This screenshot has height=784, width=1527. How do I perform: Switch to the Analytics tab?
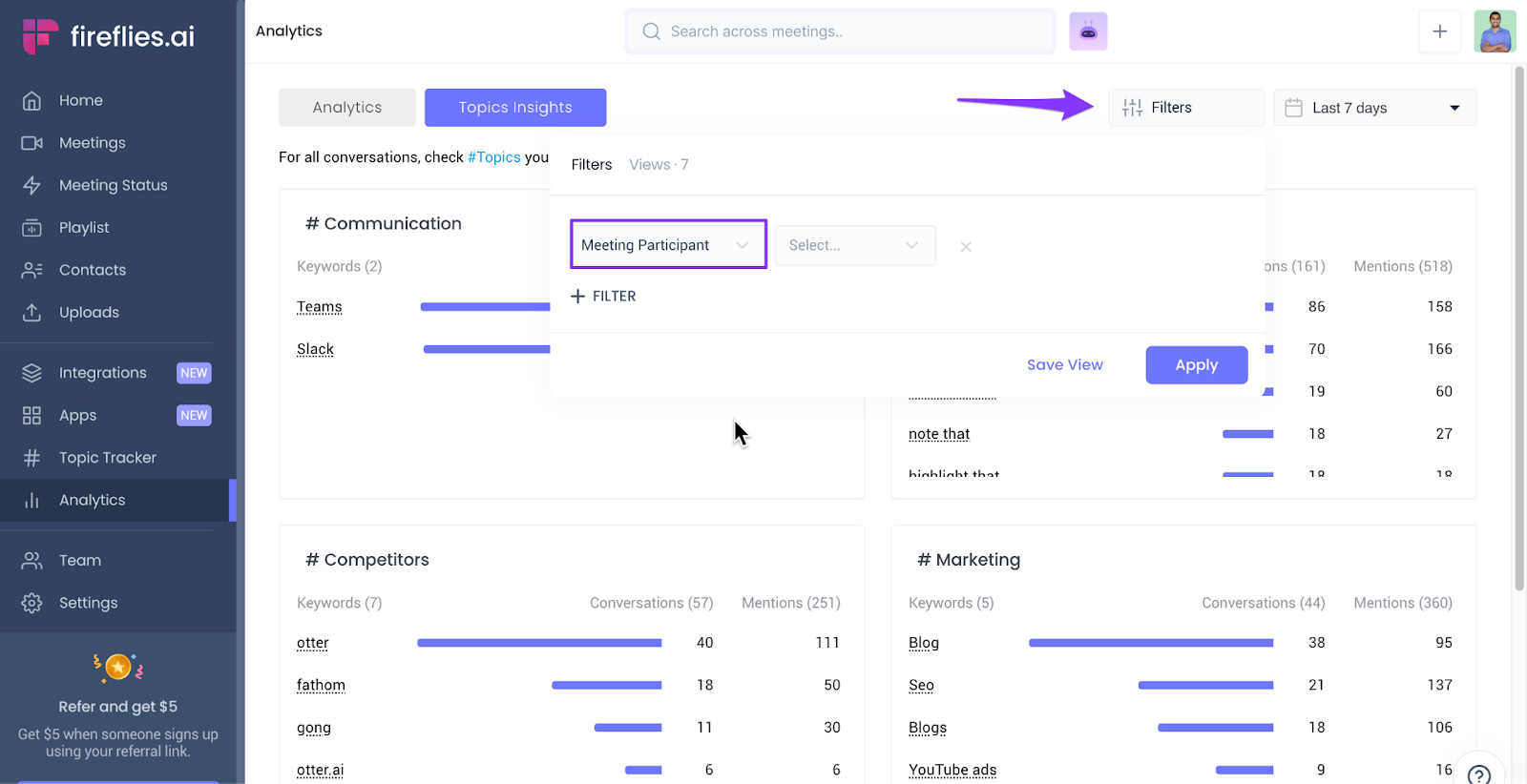tap(346, 108)
